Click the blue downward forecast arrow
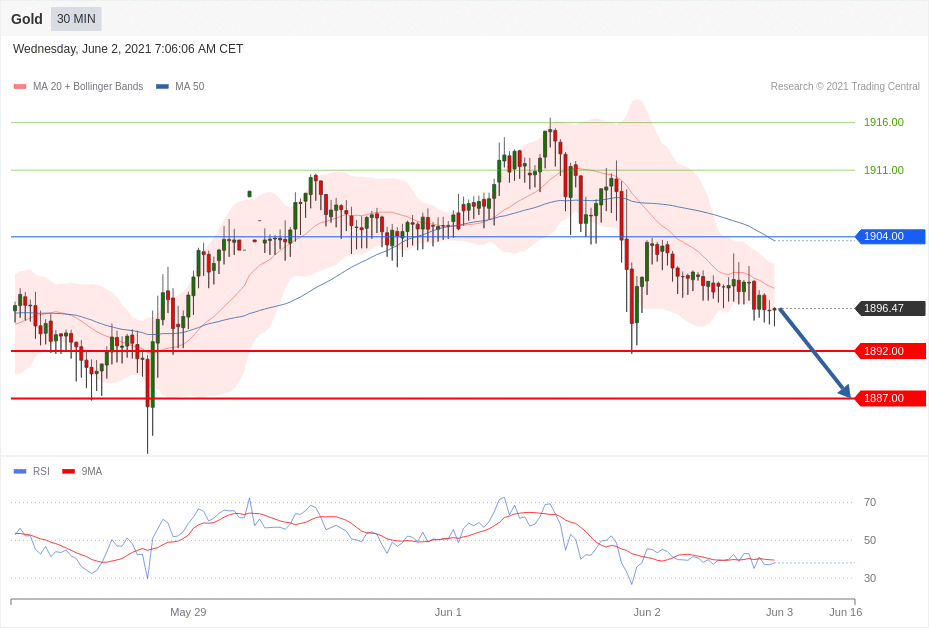Image resolution: width=929 pixels, height=629 pixels. coord(814,353)
